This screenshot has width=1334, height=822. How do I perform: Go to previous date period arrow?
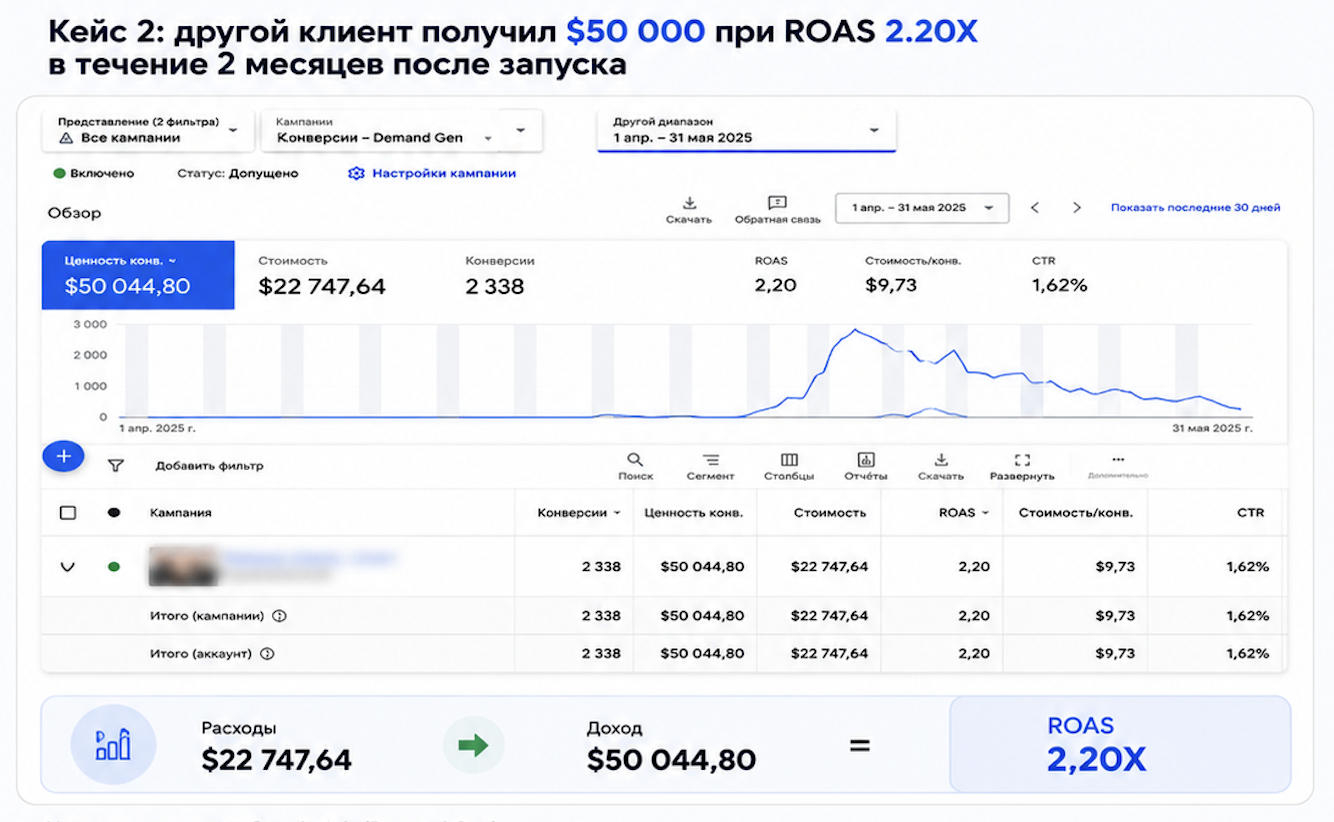point(1035,208)
